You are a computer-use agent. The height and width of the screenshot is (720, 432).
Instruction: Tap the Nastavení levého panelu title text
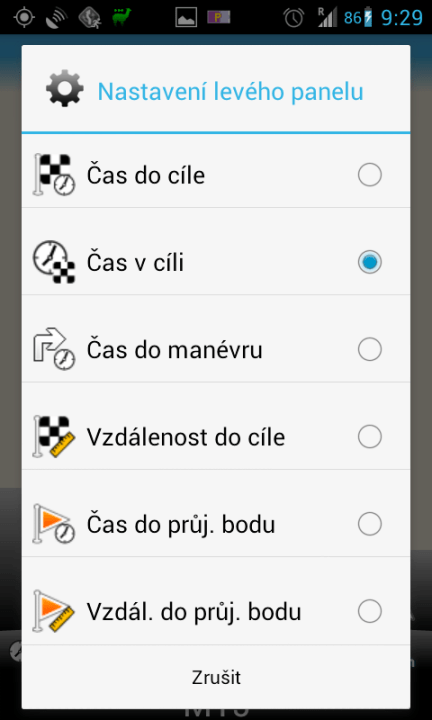coord(230,91)
